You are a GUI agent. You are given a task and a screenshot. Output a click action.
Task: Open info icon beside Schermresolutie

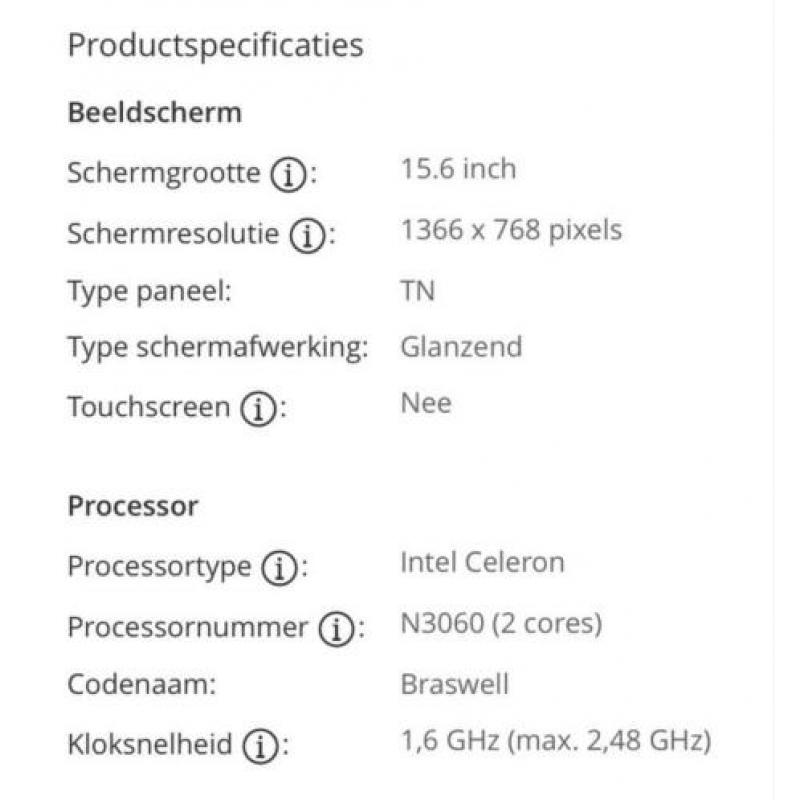point(308,235)
